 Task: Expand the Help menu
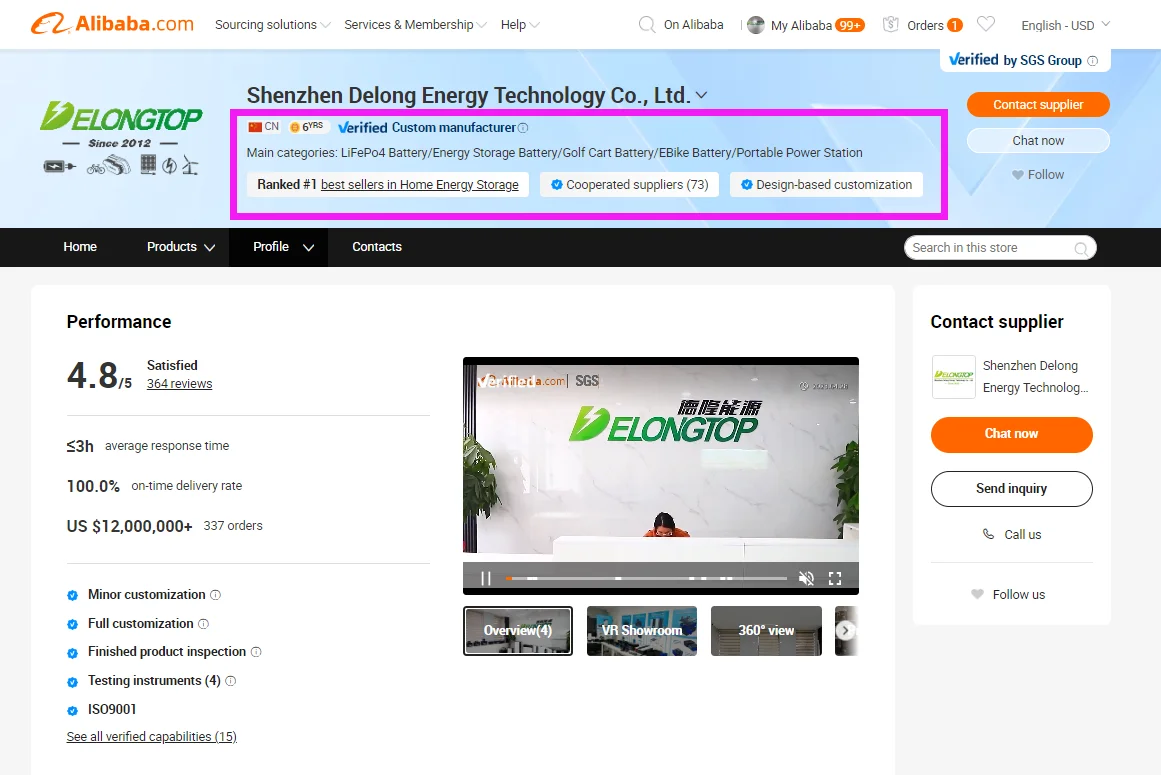pos(520,24)
